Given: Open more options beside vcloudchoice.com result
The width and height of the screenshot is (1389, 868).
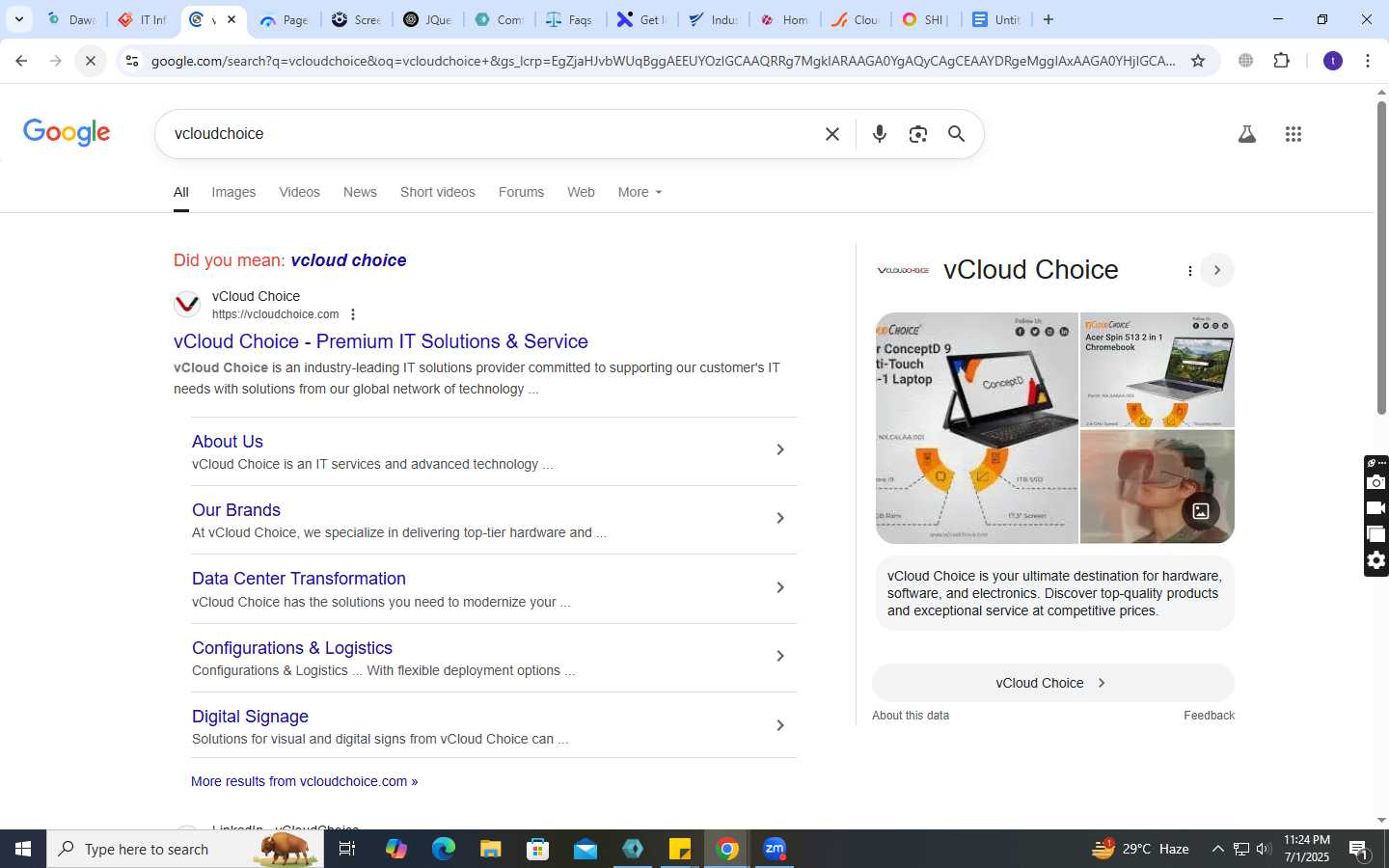Looking at the screenshot, I should click(353, 314).
